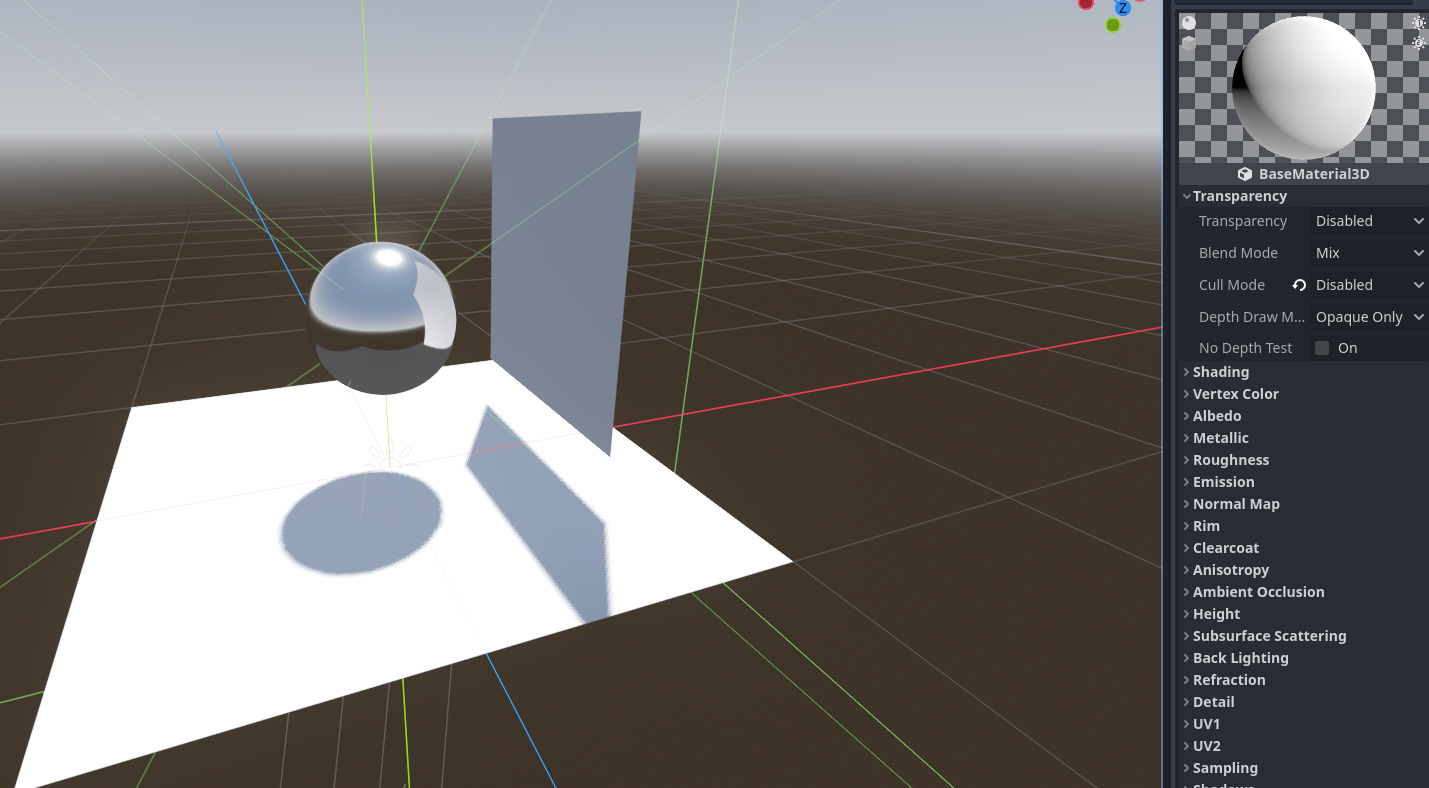This screenshot has width=1429, height=788.
Task: Collapse the Transparency section
Action: click(x=1240, y=195)
